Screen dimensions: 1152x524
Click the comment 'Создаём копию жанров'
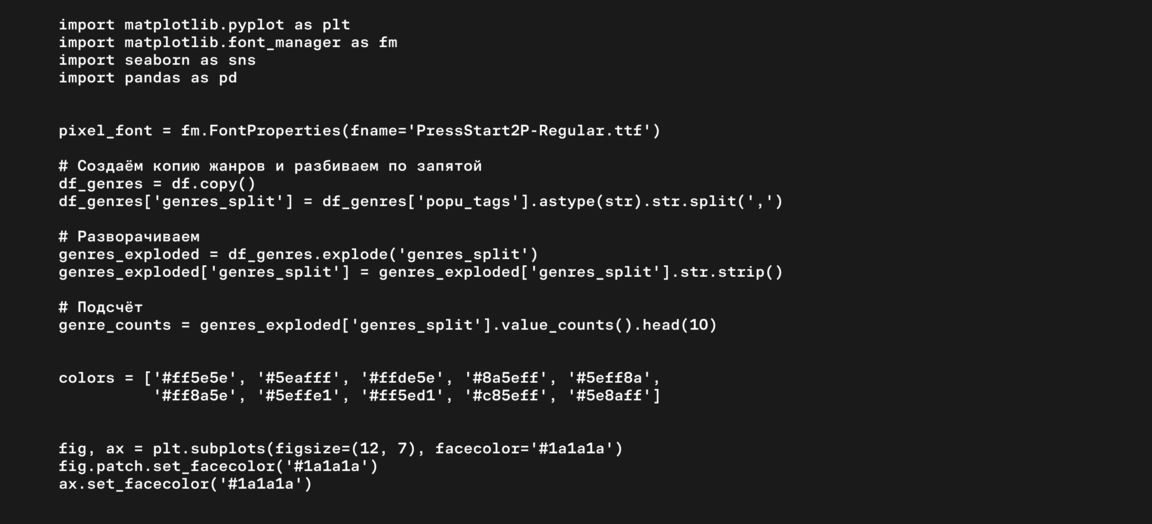pyautogui.click(x=170, y=166)
